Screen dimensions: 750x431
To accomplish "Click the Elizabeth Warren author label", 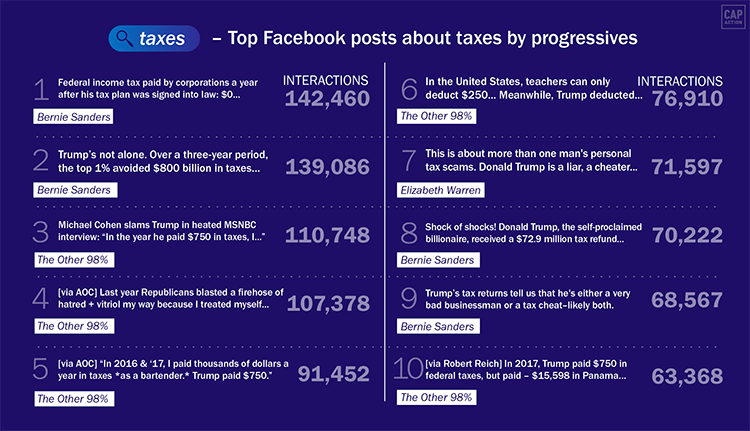I will pyautogui.click(x=441, y=188).
